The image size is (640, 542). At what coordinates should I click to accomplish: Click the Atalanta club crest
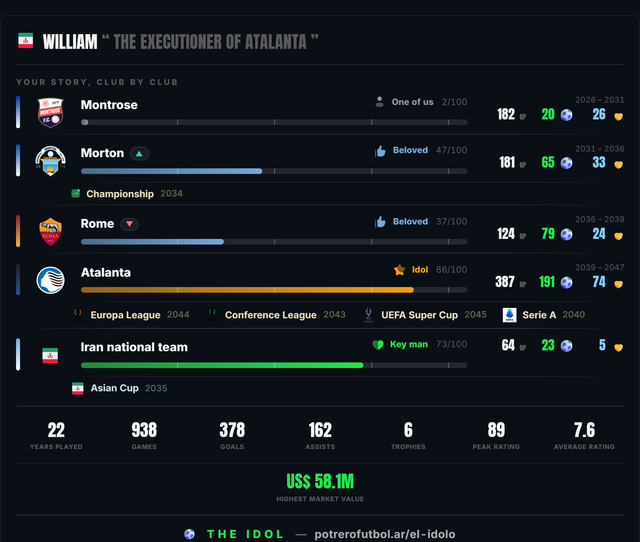tap(50, 280)
